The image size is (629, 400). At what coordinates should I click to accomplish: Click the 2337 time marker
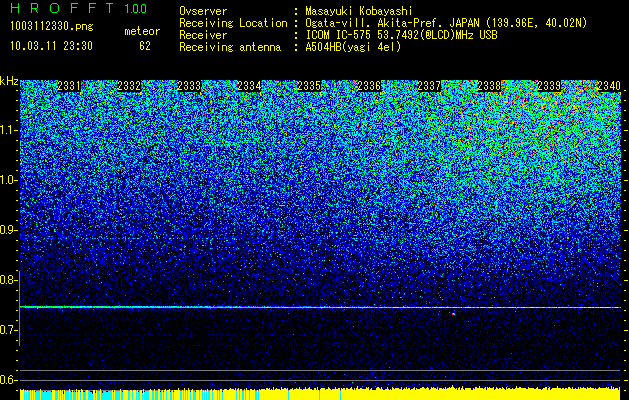coord(429,86)
